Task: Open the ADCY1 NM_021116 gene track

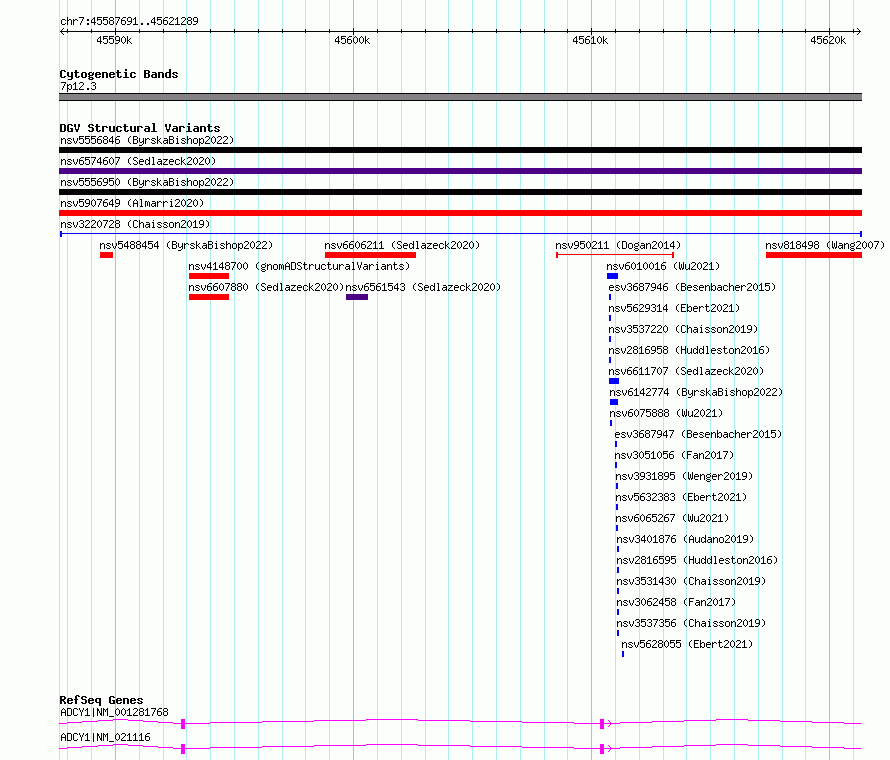Action: point(460,749)
